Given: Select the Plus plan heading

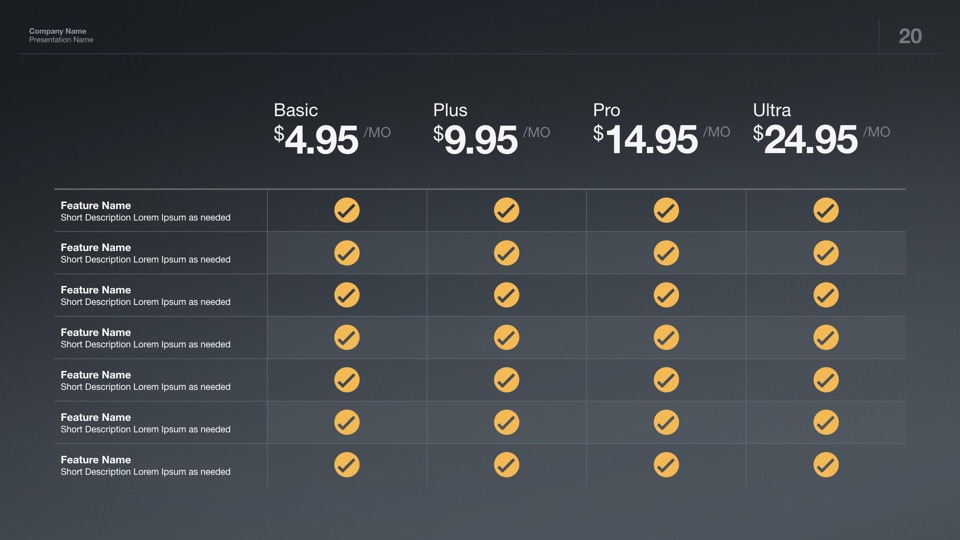Looking at the screenshot, I should pyautogui.click(x=450, y=110).
